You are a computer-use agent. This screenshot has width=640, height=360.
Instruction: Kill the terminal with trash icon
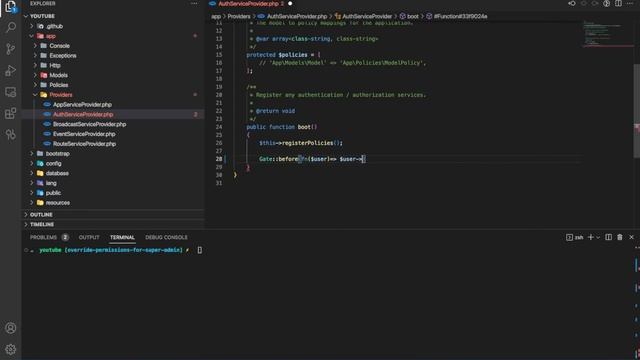pyautogui.click(x=620, y=237)
